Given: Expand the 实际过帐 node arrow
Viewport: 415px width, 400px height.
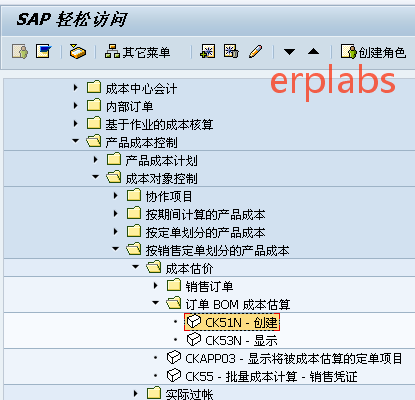Looking at the screenshot, I should coord(136,394).
